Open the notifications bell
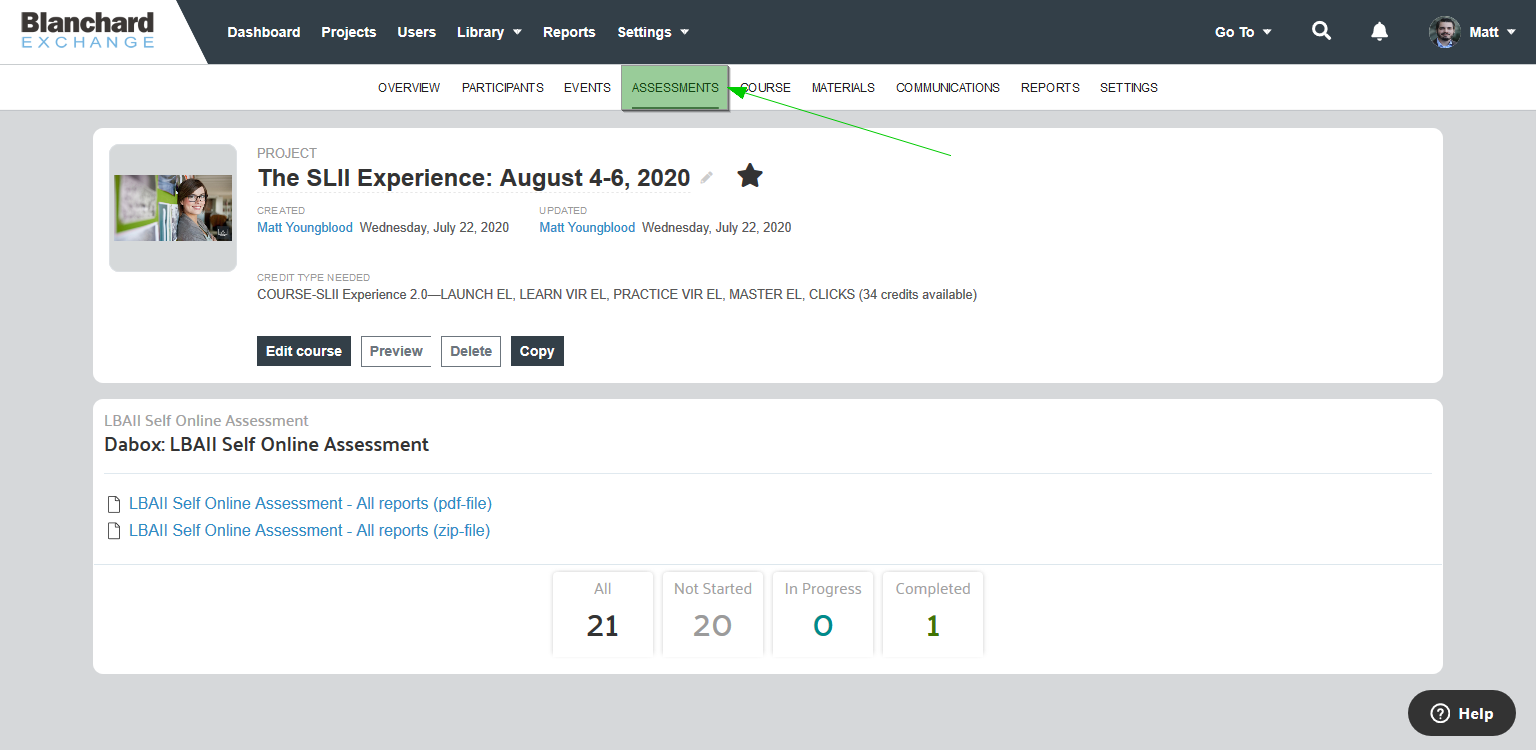 [1379, 31]
